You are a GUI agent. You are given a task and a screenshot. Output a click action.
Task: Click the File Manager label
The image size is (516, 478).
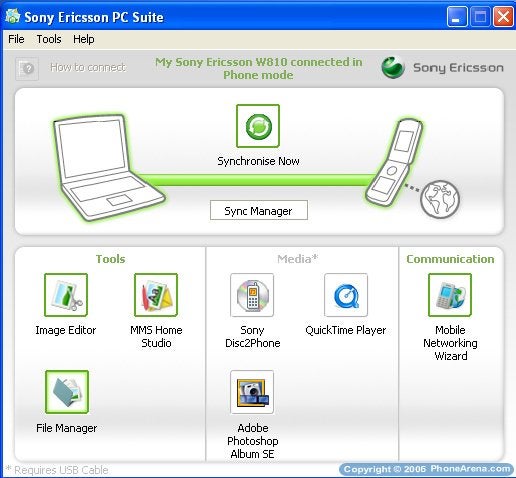[x=67, y=428]
